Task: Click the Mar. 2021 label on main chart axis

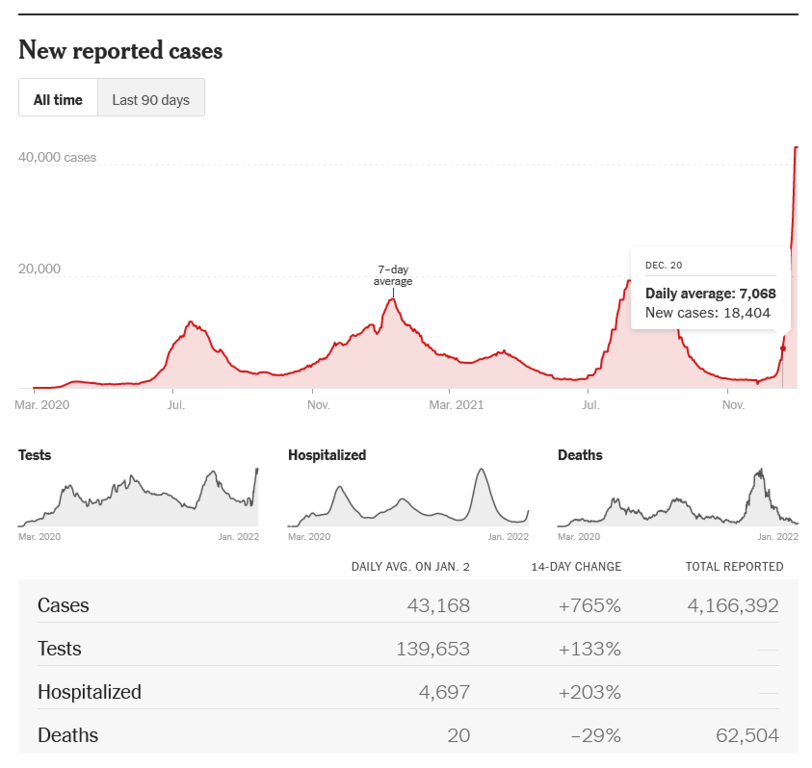Action: [x=456, y=405]
